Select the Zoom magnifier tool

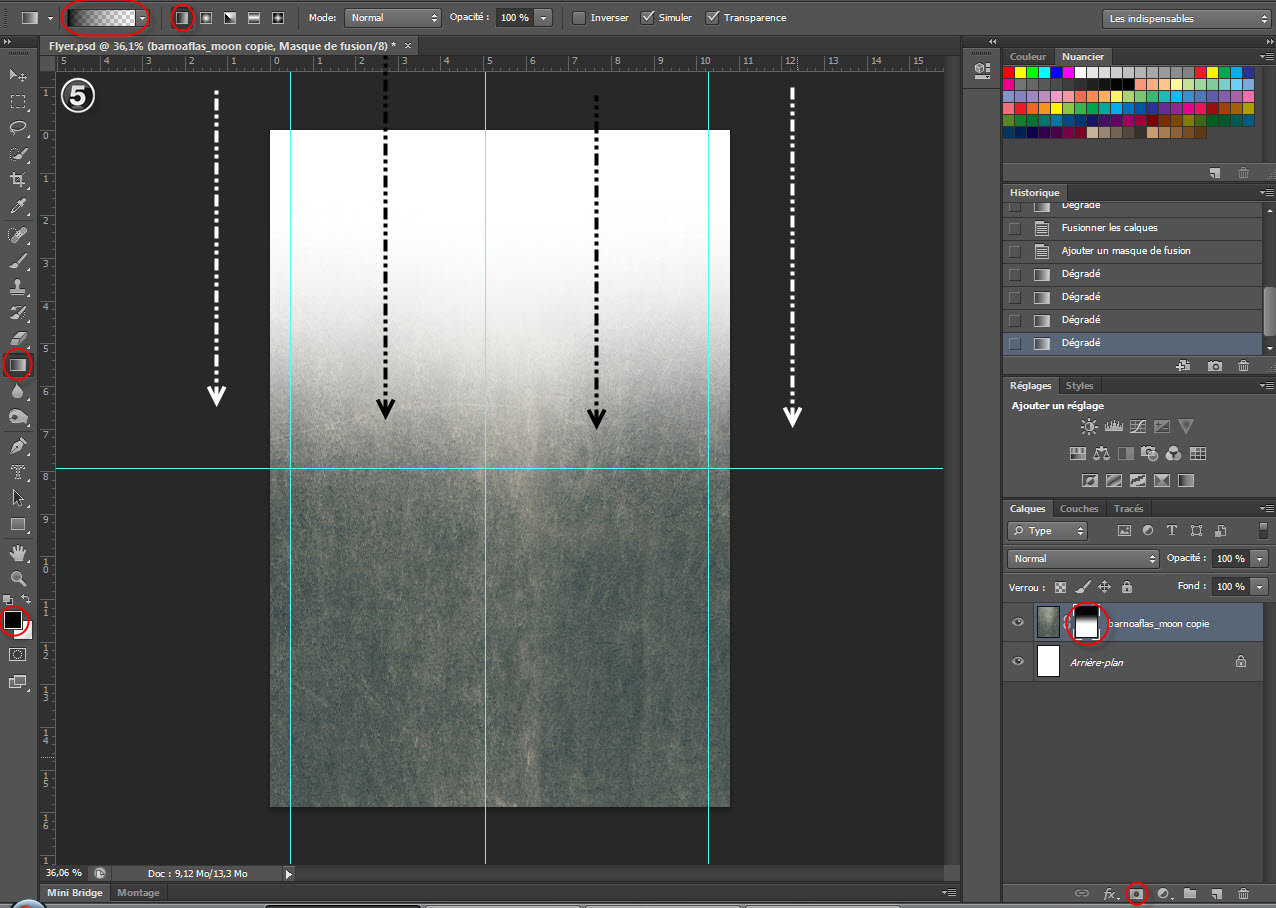coord(18,578)
